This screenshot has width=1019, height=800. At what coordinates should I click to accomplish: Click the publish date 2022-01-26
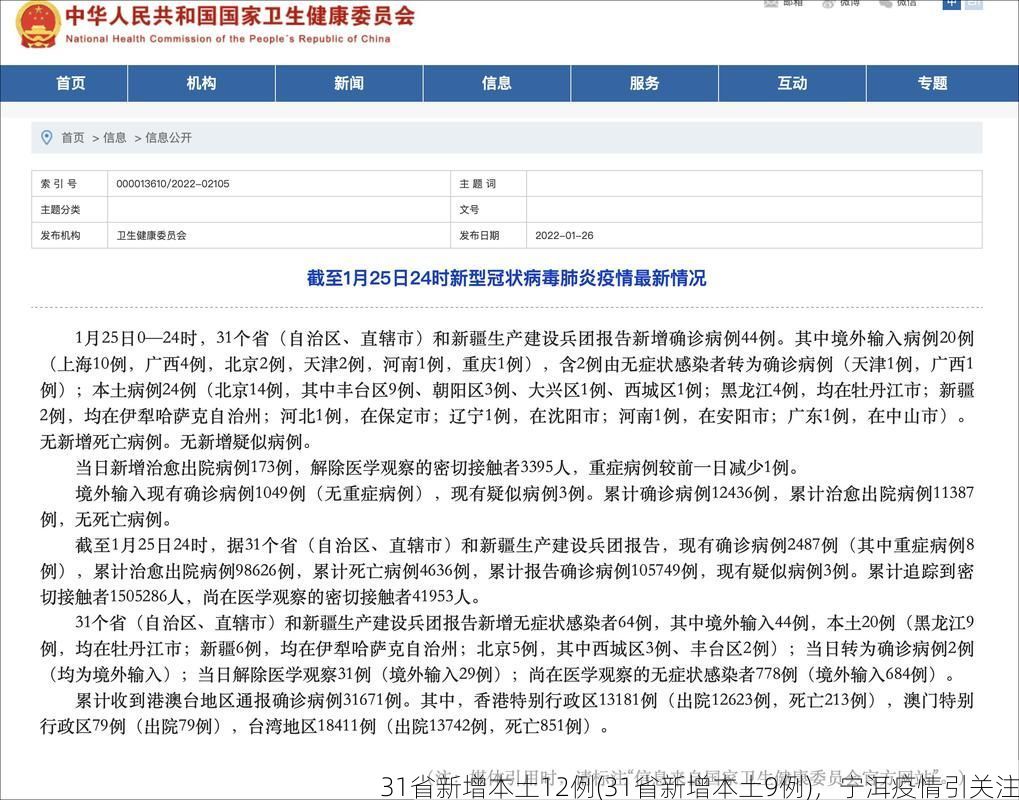[564, 236]
